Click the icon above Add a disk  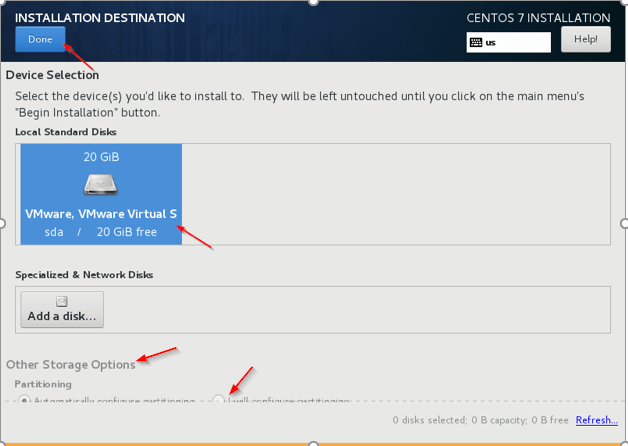pos(62,301)
